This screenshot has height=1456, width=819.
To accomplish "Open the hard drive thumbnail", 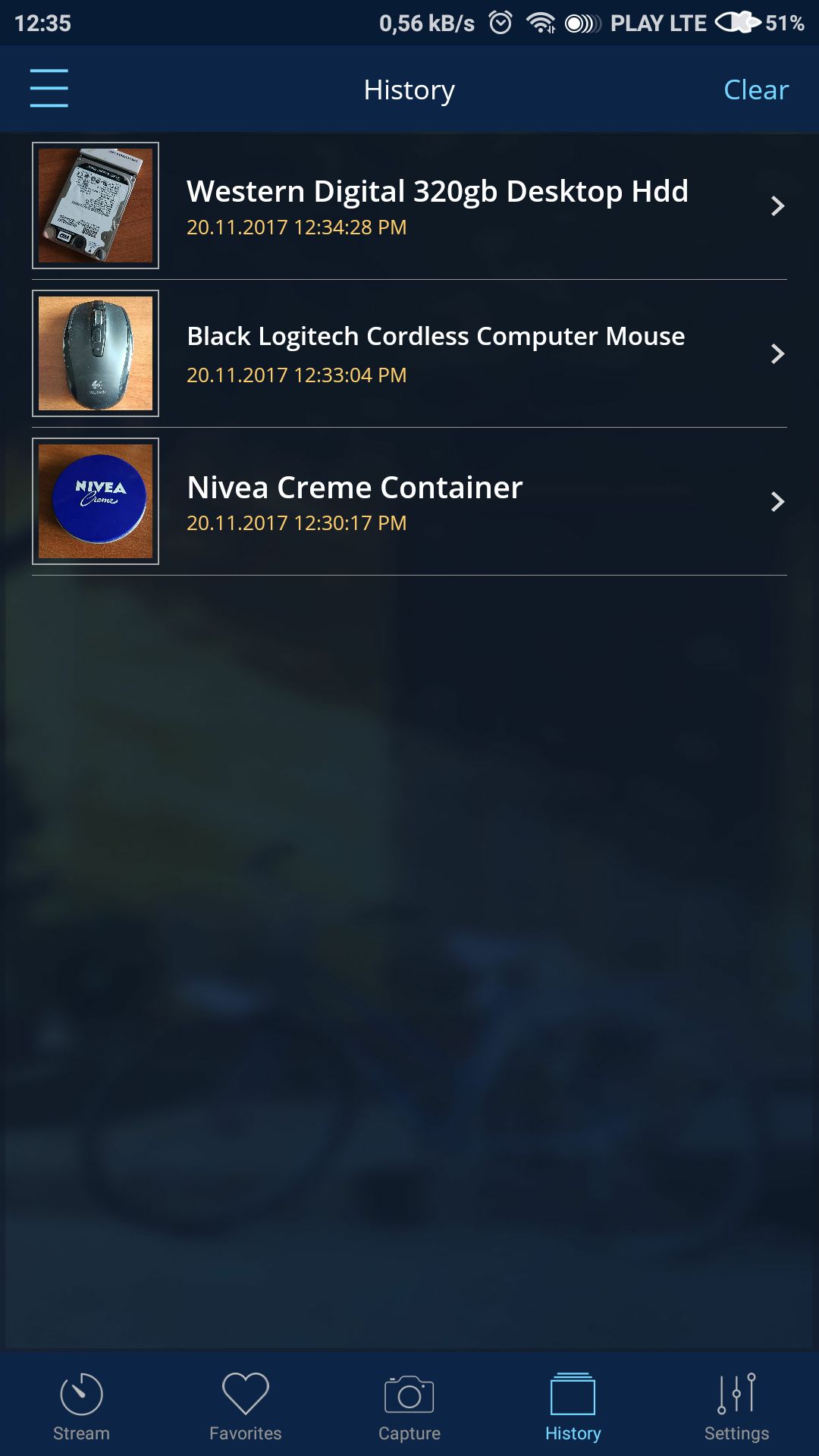I will point(96,206).
